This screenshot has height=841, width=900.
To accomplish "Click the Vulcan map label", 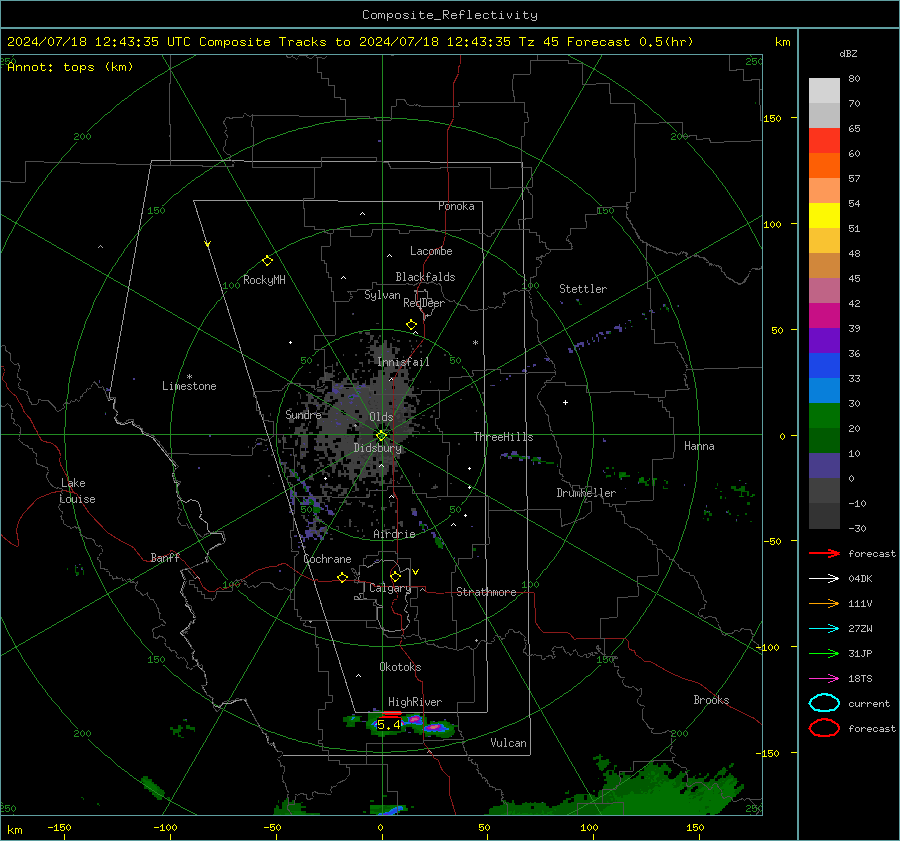I will [x=508, y=743].
